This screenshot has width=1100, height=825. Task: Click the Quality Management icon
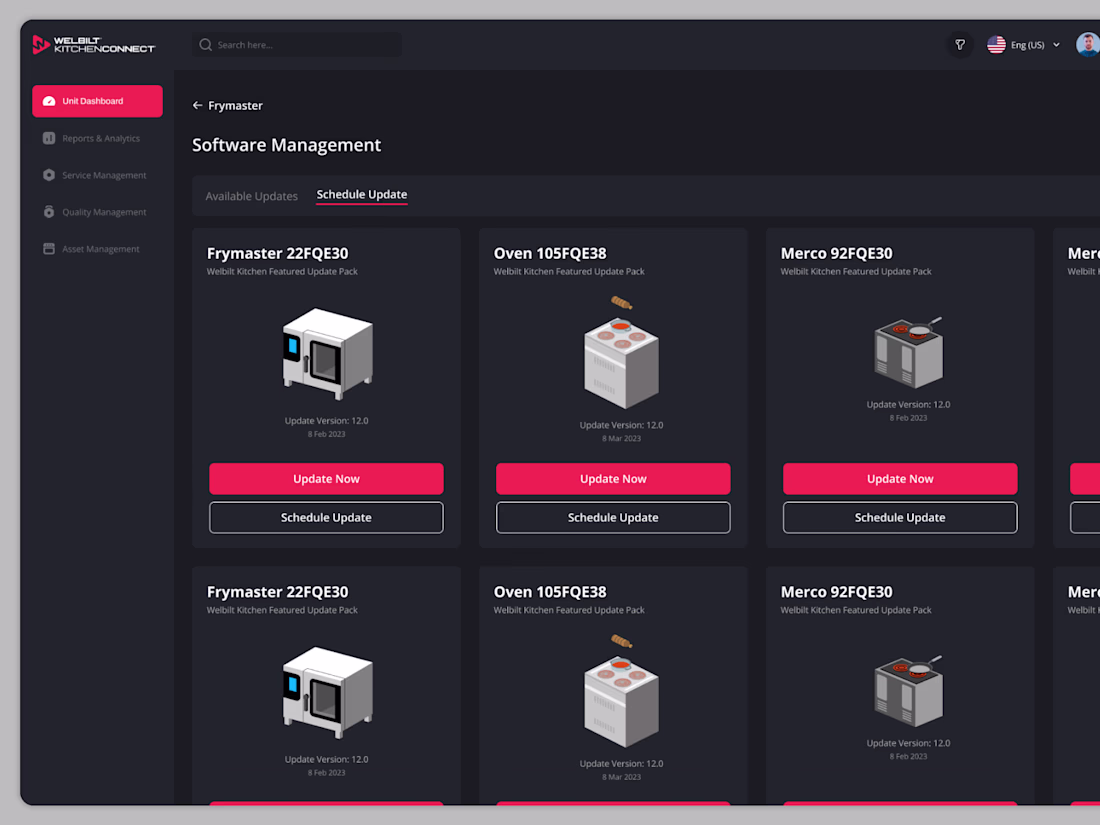(49, 212)
